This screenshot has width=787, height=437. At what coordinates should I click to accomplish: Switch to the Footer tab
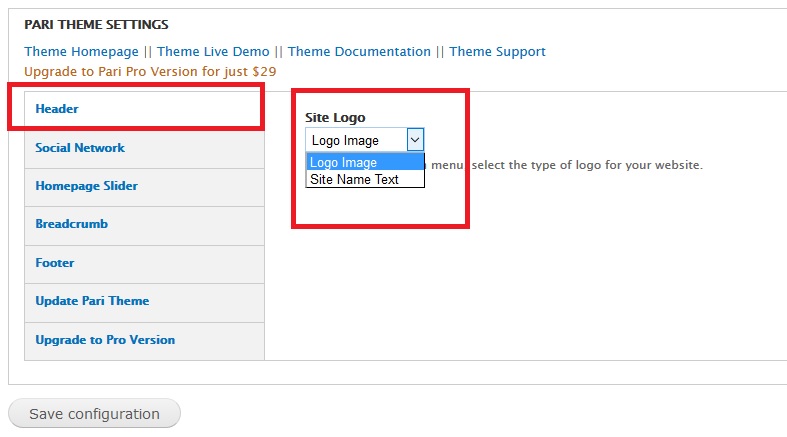pos(55,263)
